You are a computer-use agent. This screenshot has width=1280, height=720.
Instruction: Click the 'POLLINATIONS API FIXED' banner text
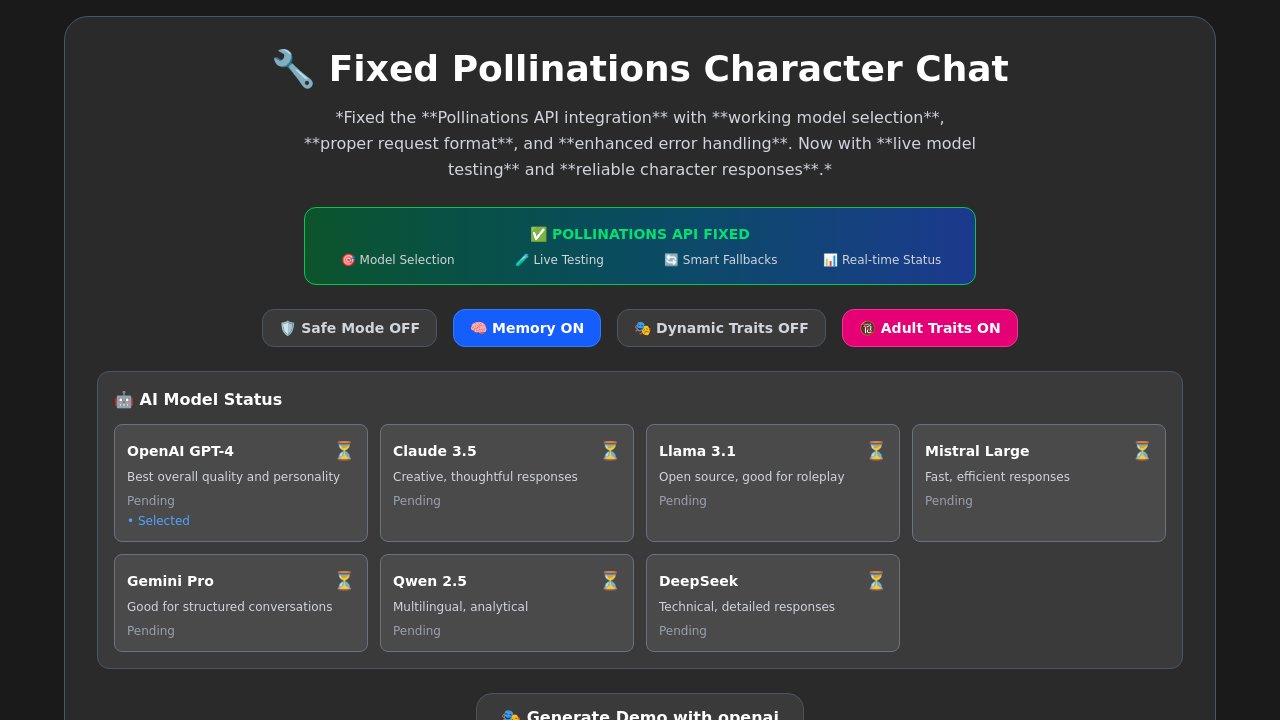tap(651, 234)
